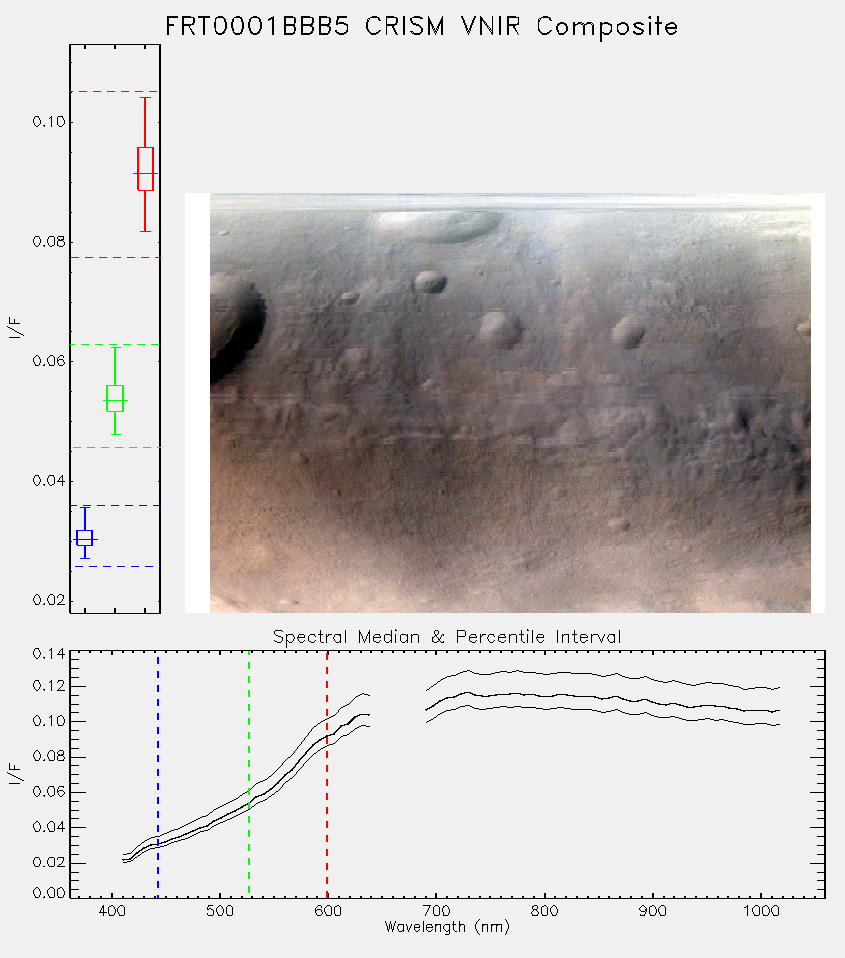Click the red box plot box
Image resolution: width=845 pixels, height=958 pixels.
pos(145,169)
